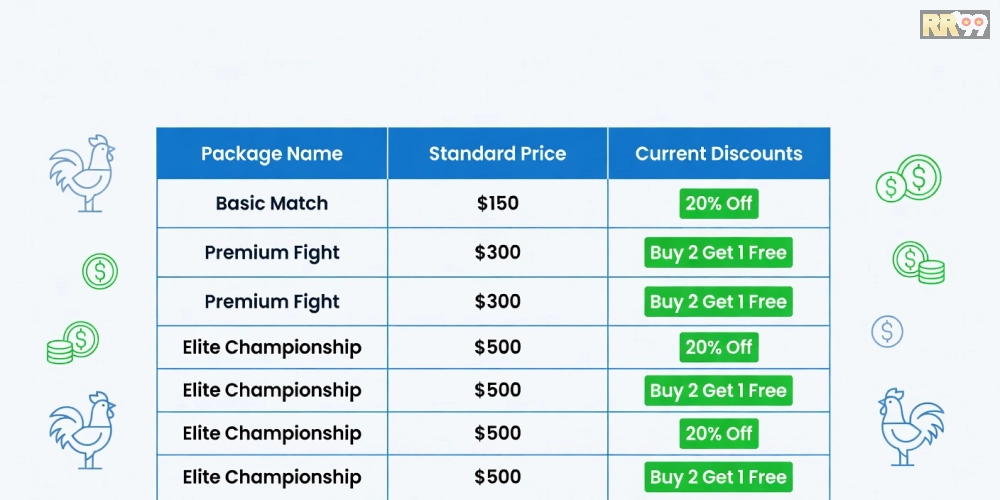This screenshot has height=500, width=1000.
Task: Click the first Elite Championship 20% Off badge
Action: tap(718, 348)
